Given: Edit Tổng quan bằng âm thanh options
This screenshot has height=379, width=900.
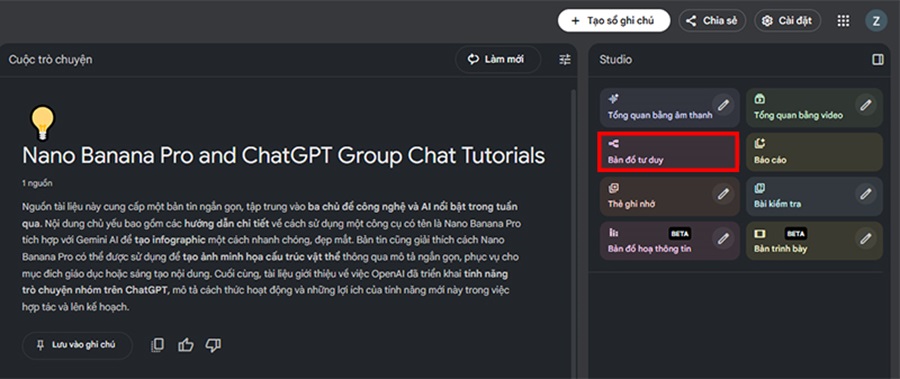Looking at the screenshot, I should click(x=723, y=105).
